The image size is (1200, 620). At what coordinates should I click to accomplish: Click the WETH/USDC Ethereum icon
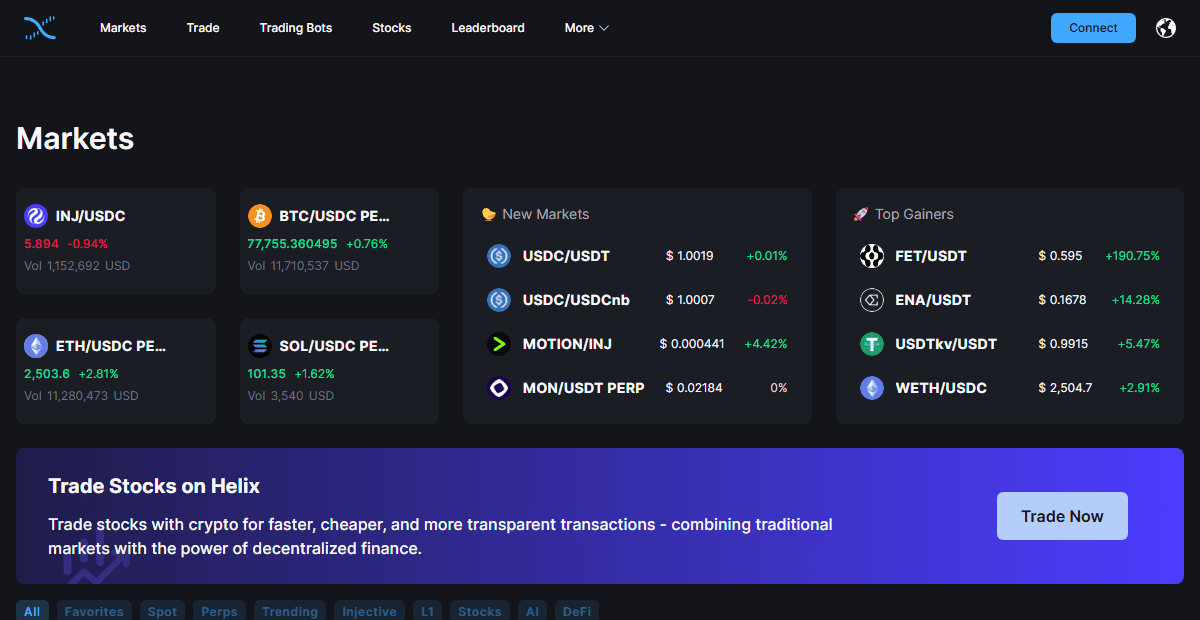(x=872, y=388)
